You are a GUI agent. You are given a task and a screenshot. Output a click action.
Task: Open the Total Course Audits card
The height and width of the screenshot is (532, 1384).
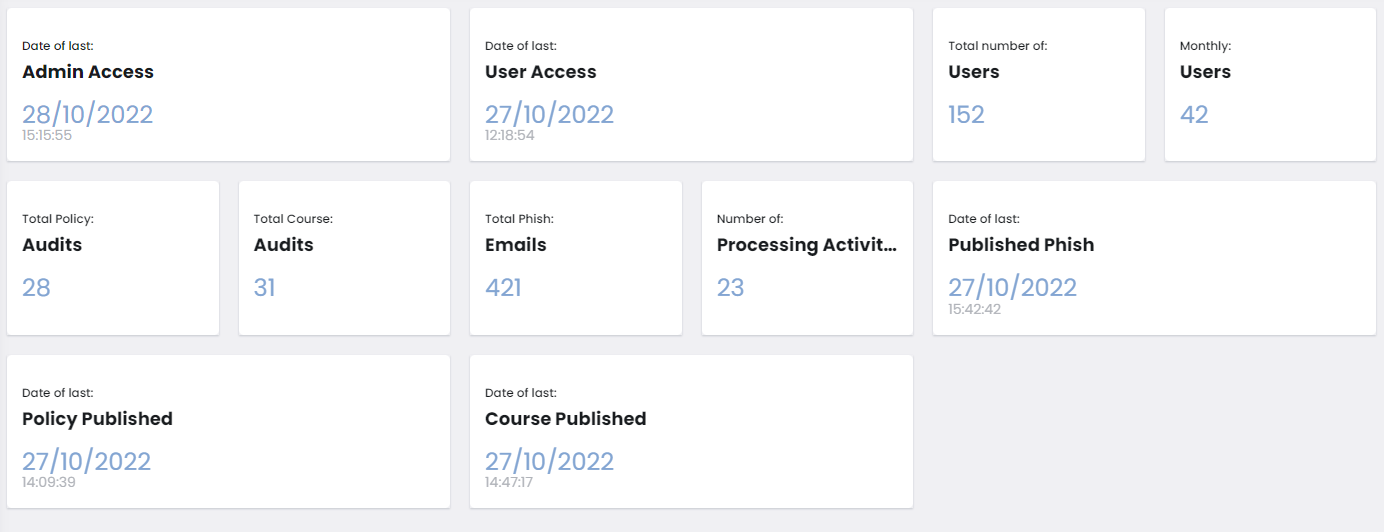[344, 258]
